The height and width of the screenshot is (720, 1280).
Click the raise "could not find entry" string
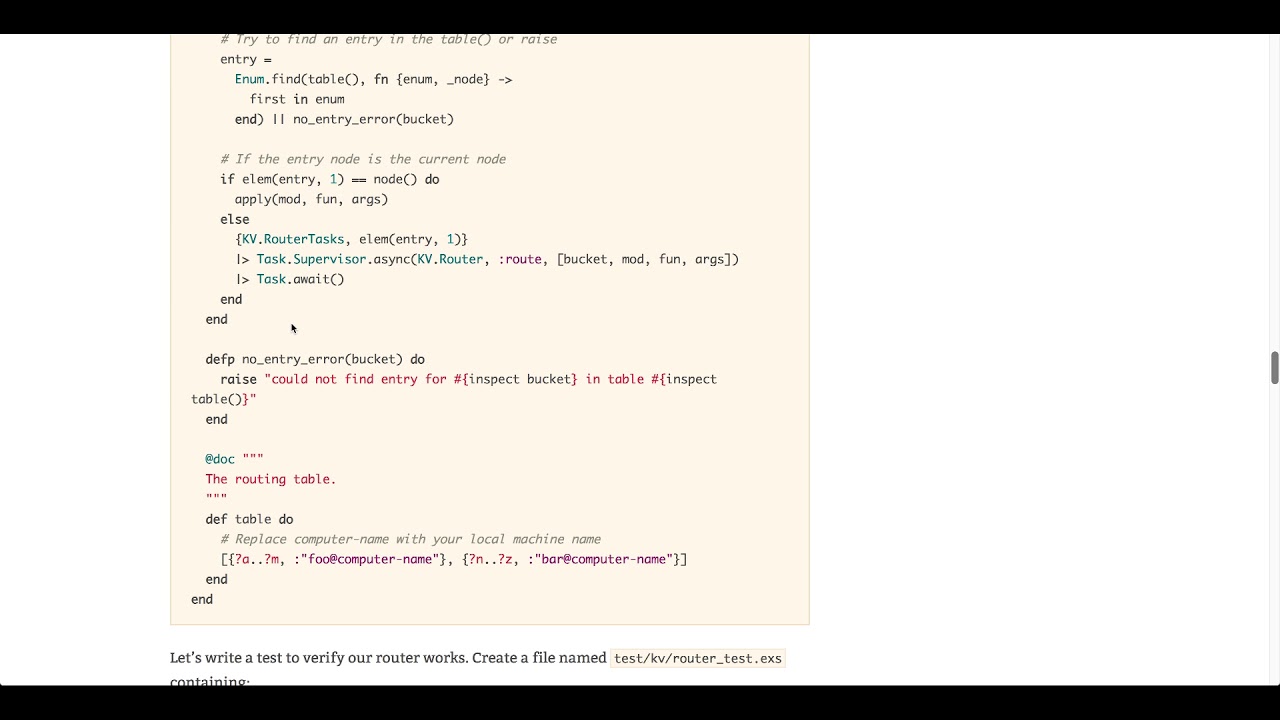[454, 389]
